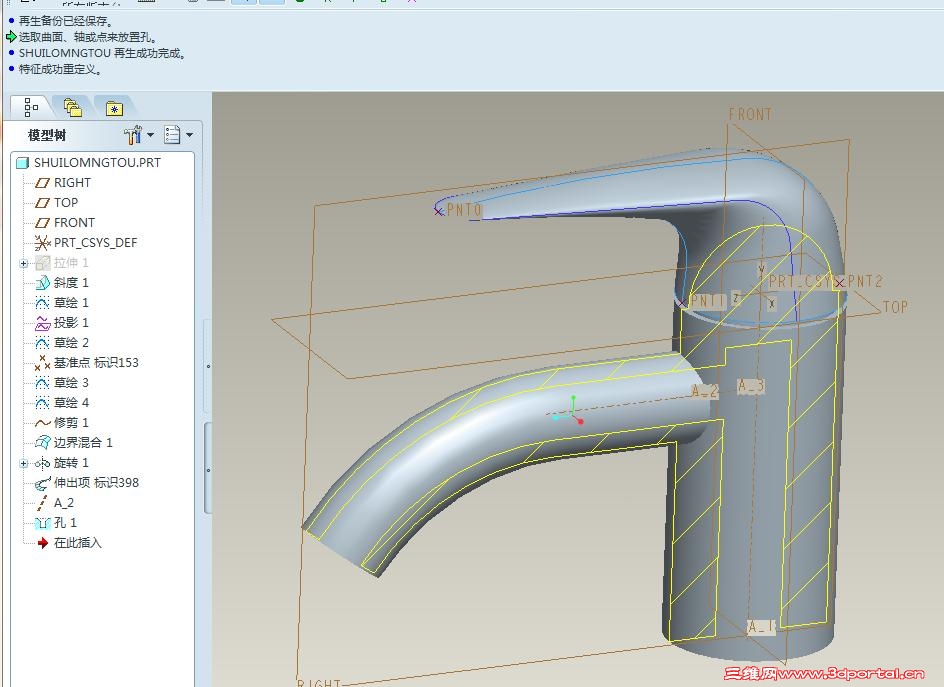Click message '特征成功重定义'

click(x=60, y=69)
